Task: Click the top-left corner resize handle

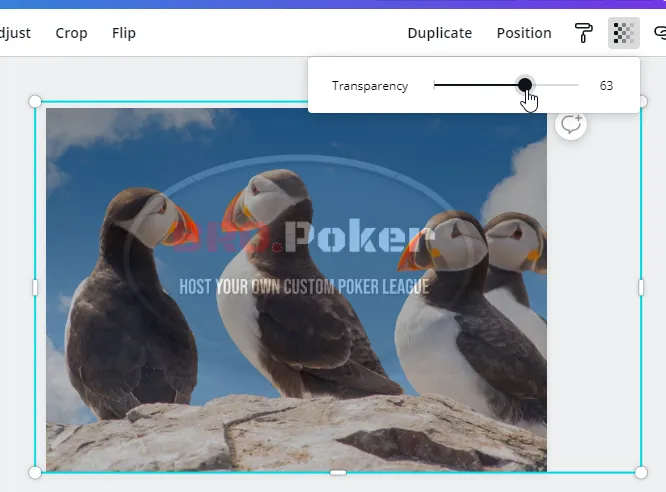Action: point(35,102)
